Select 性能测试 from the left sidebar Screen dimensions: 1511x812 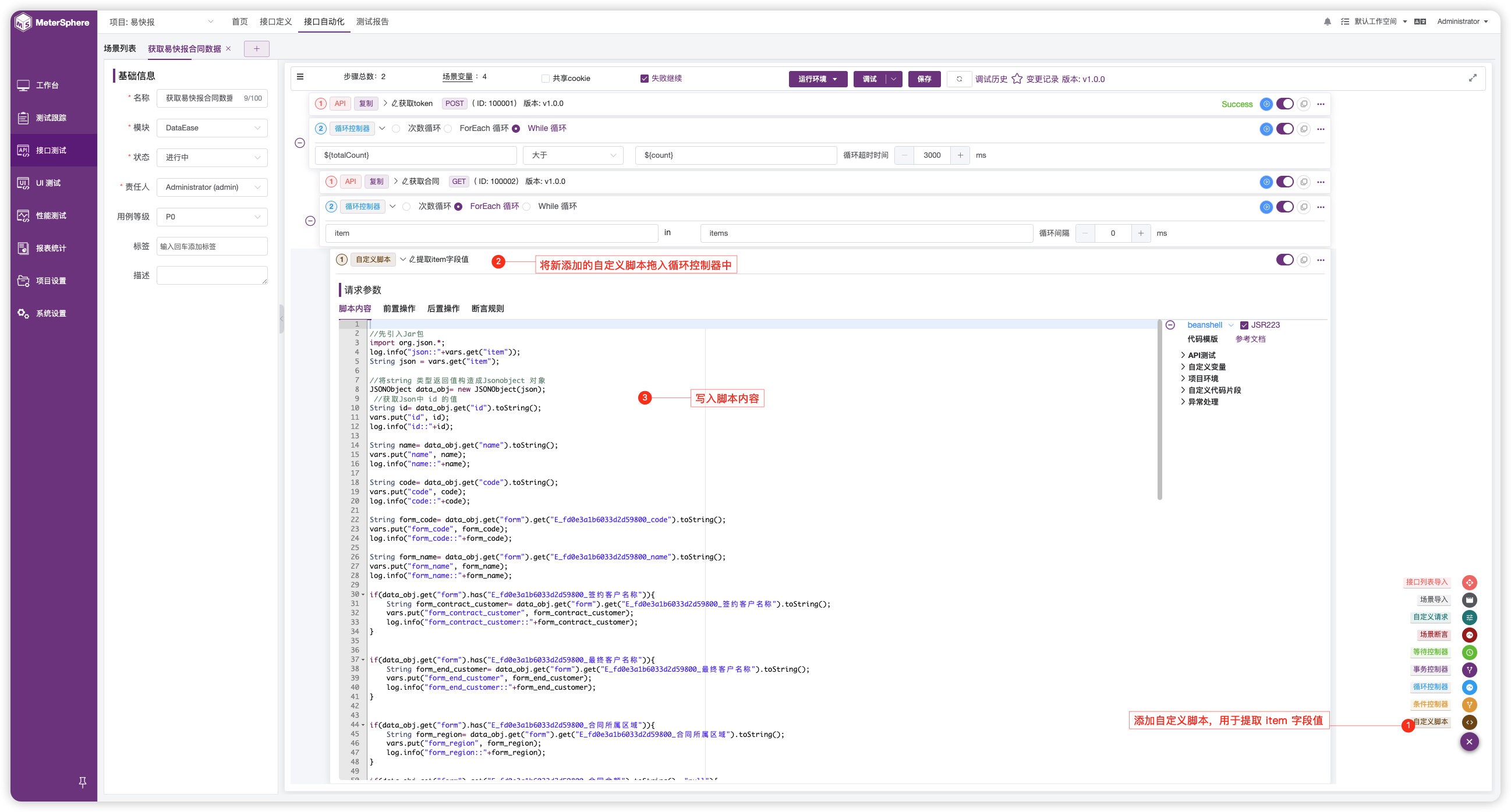click(x=47, y=215)
